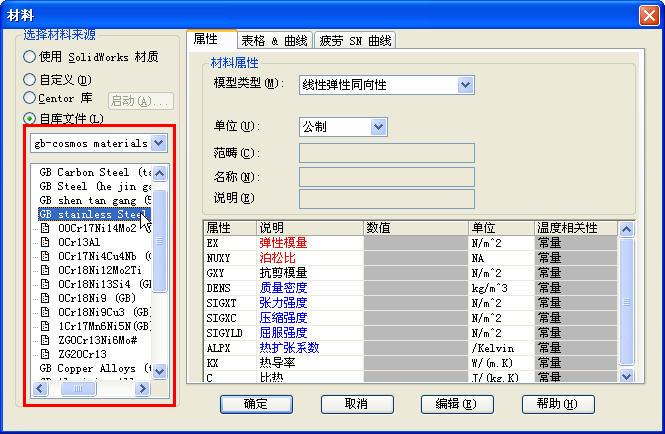Select GB stainless Steel category
The height and width of the screenshot is (434, 665).
94,214
